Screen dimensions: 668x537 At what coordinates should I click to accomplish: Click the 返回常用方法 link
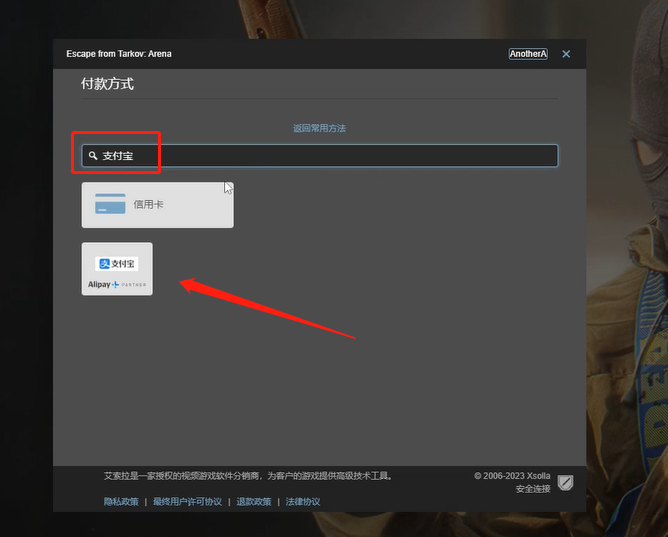click(x=319, y=128)
